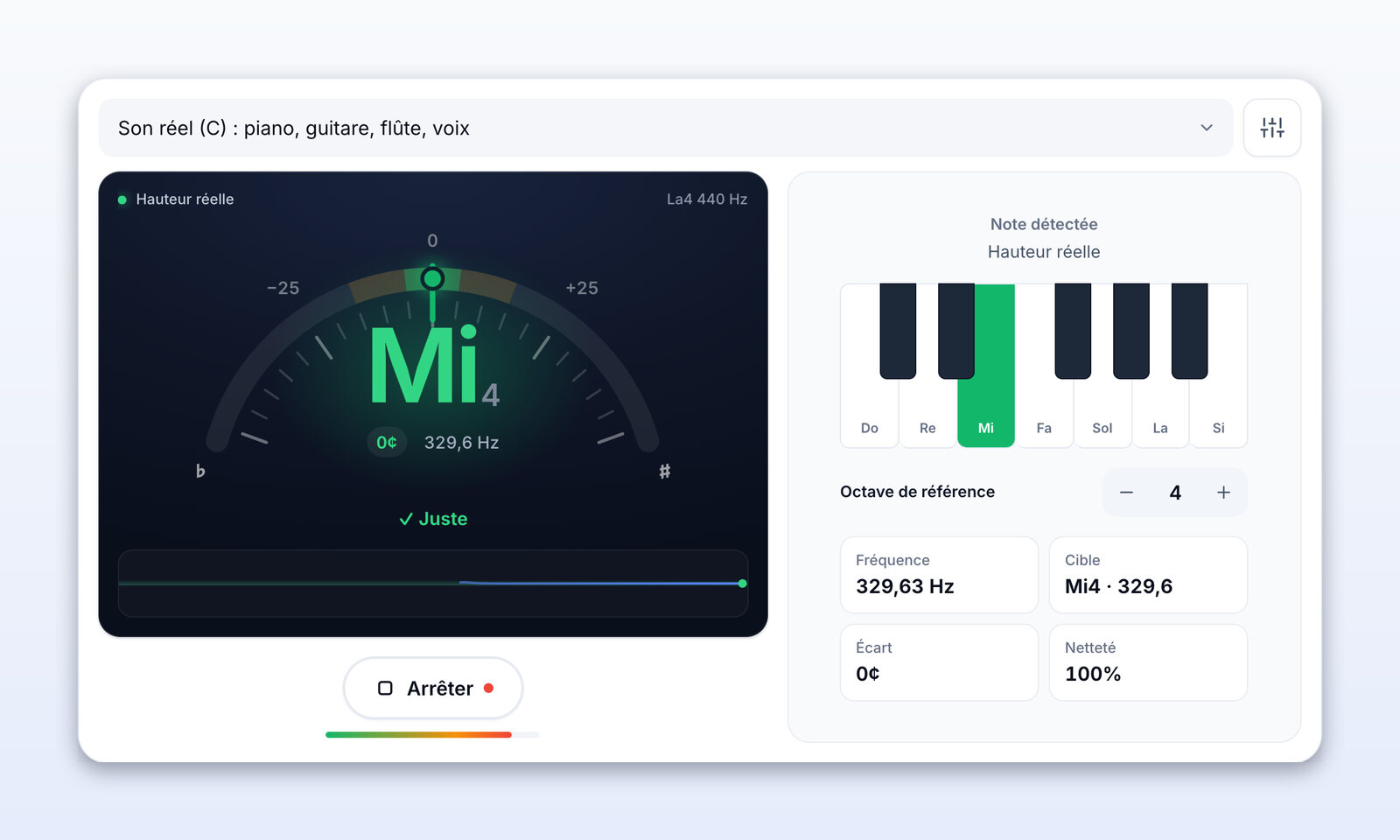The image size is (1400, 840).
Task: Open the 'Son réel (C)' instrument selector
Action: click(665, 128)
